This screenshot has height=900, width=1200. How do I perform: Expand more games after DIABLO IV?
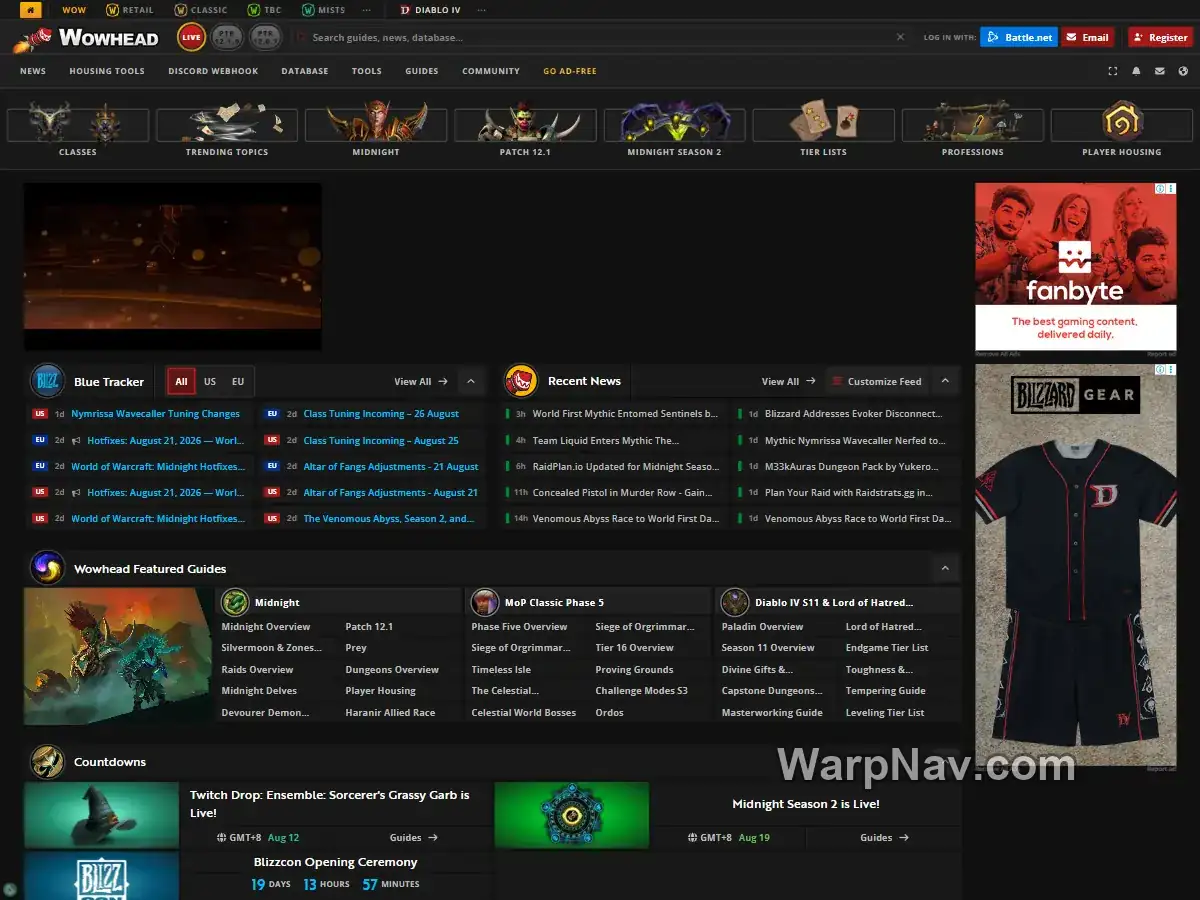click(x=482, y=10)
